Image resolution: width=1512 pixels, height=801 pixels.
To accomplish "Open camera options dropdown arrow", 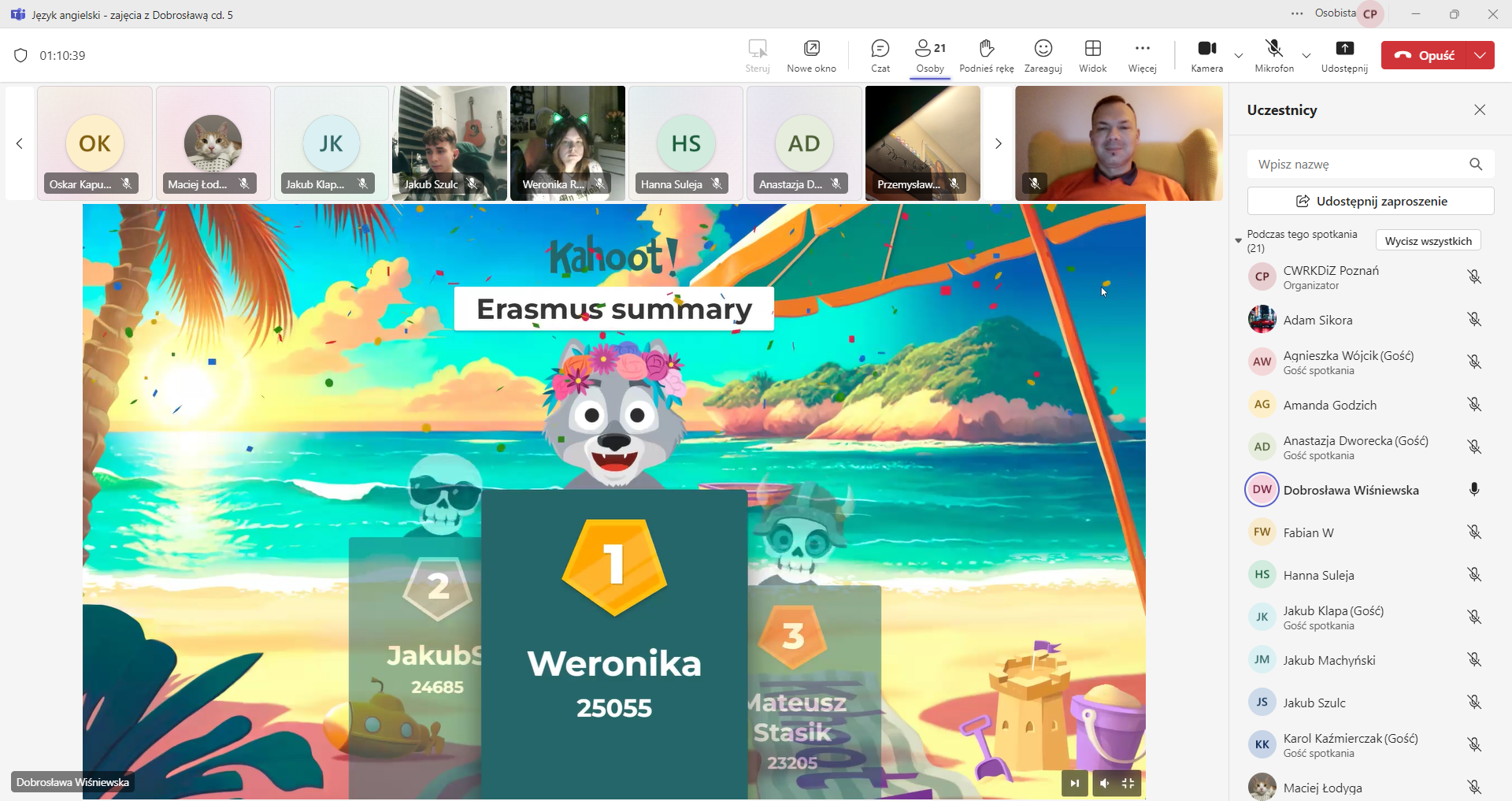I will tap(1239, 56).
